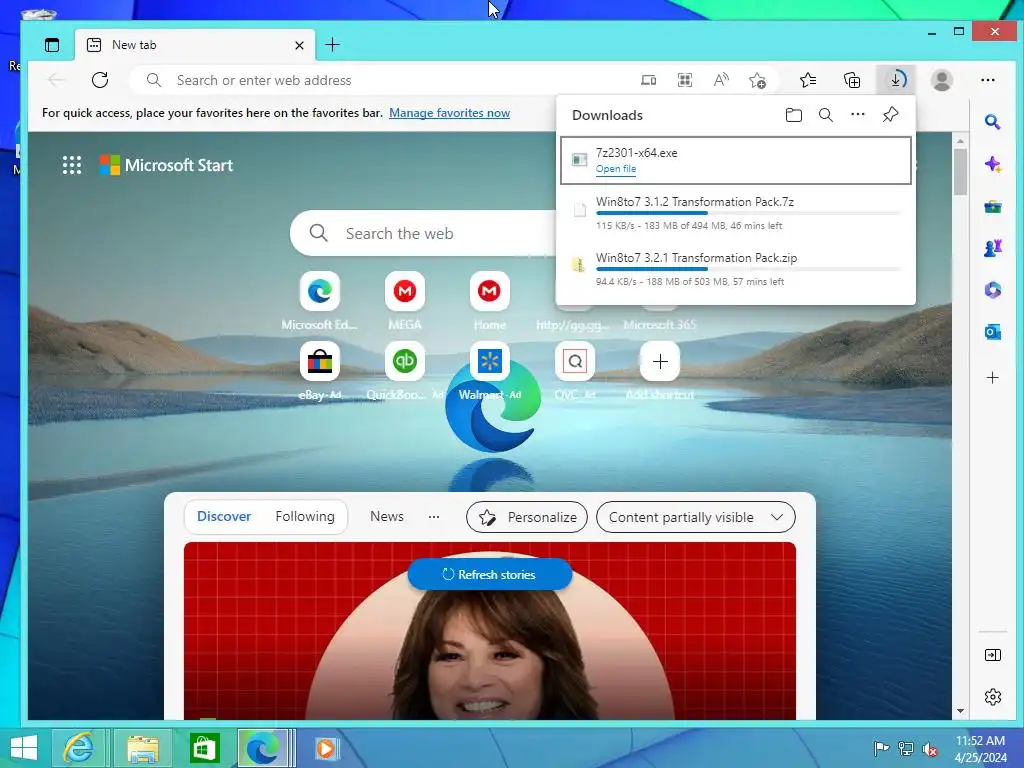Click the Win8to7 3.2.1 Transformation Pack.zip download

pyautogui.click(x=735, y=269)
